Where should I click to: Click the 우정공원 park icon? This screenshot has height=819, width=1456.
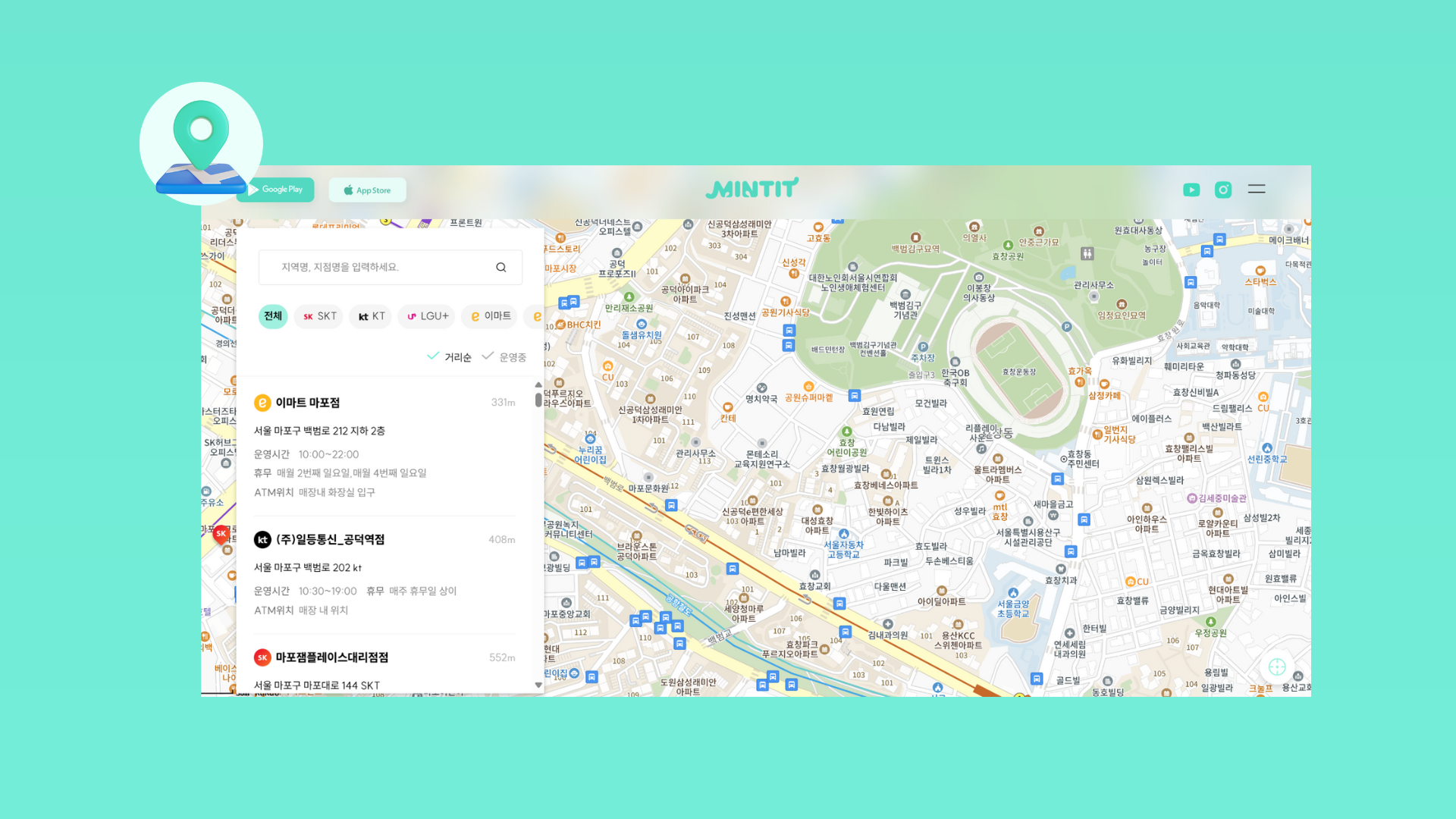point(1210,622)
